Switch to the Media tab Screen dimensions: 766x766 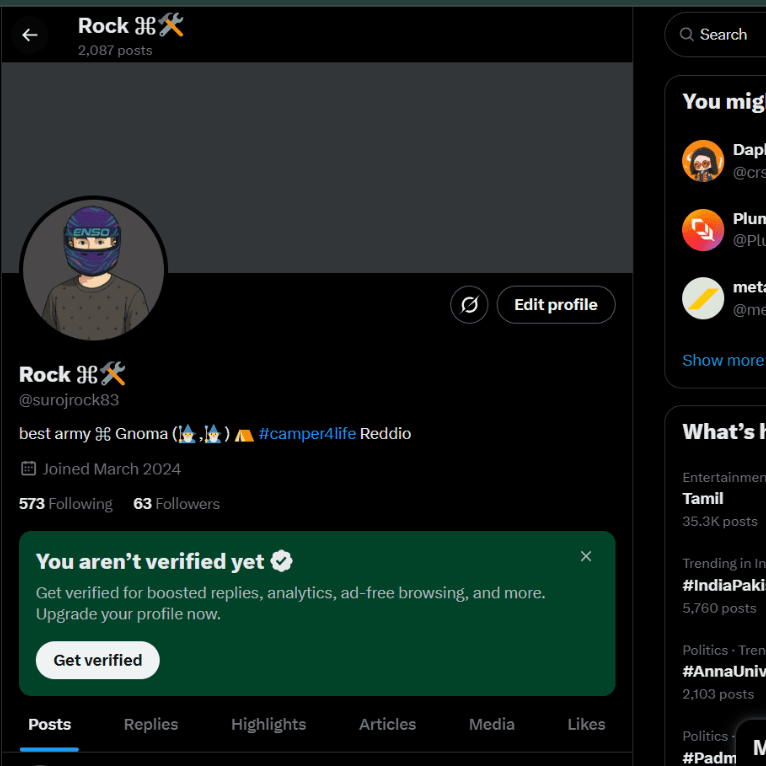click(491, 724)
